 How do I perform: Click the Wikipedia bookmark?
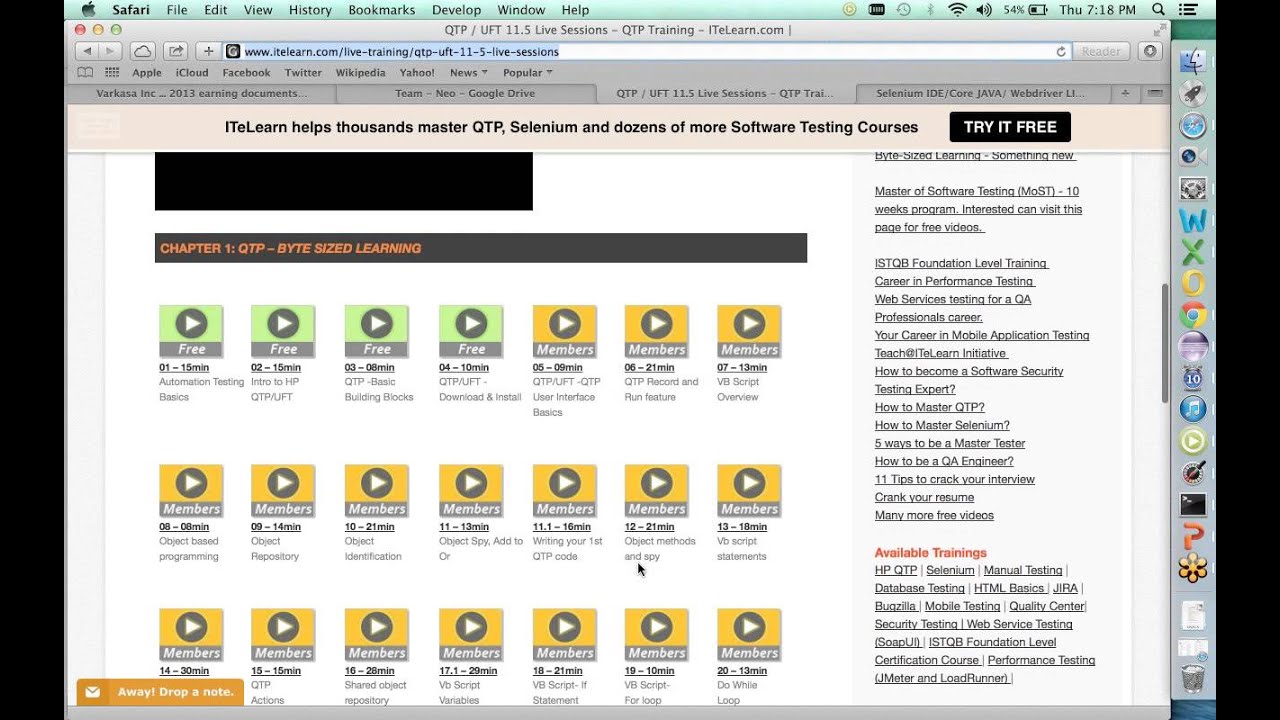point(360,72)
